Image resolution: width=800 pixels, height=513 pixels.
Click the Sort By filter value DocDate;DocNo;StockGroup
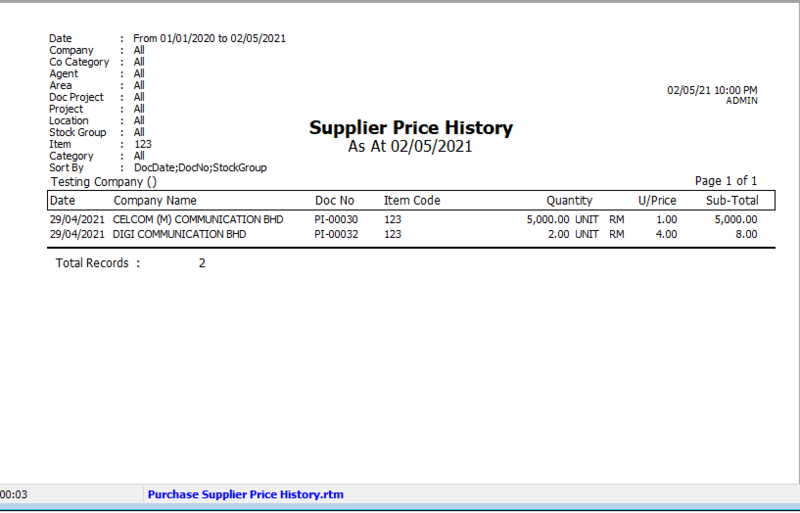coord(200,168)
